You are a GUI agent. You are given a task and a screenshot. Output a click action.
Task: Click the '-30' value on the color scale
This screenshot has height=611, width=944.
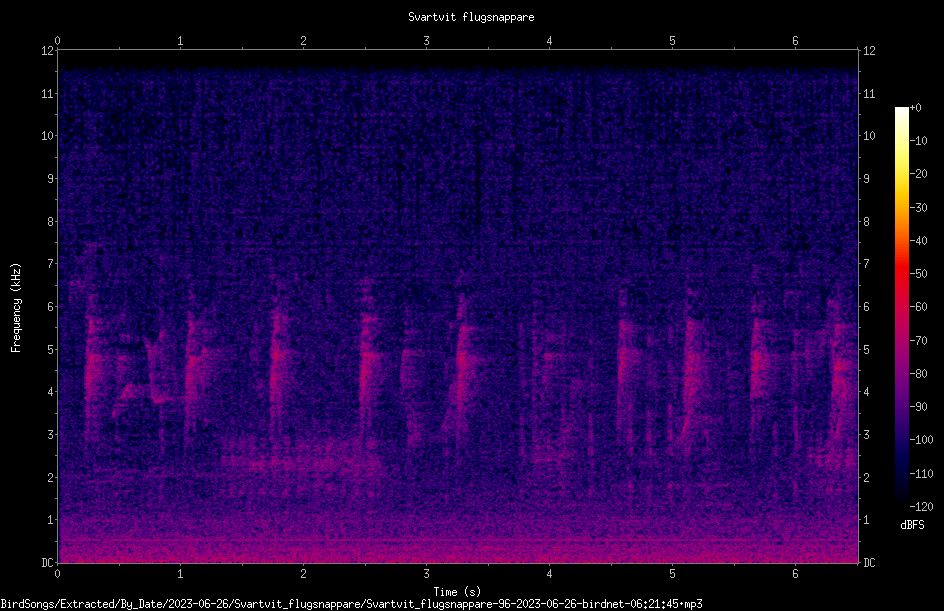[x=919, y=208]
